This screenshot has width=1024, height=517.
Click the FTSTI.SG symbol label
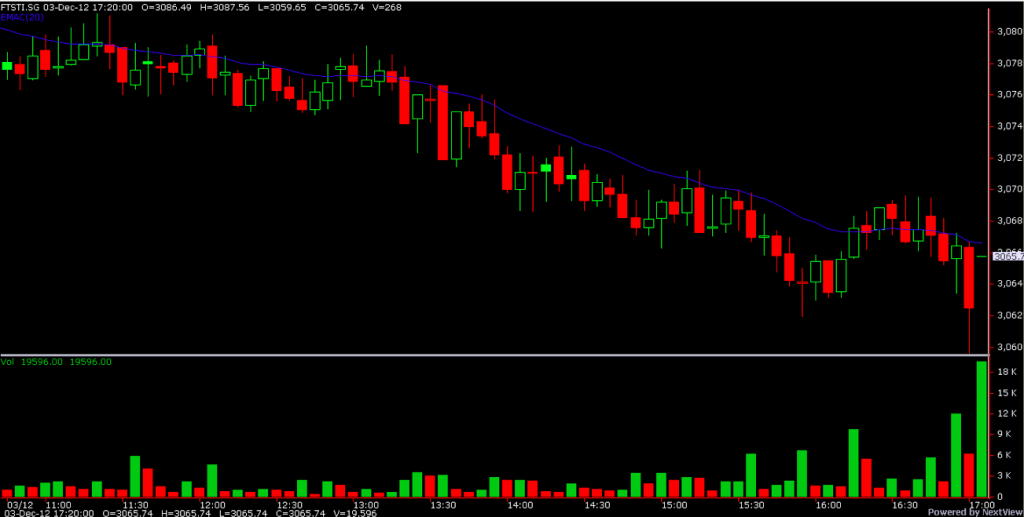(21, 6)
